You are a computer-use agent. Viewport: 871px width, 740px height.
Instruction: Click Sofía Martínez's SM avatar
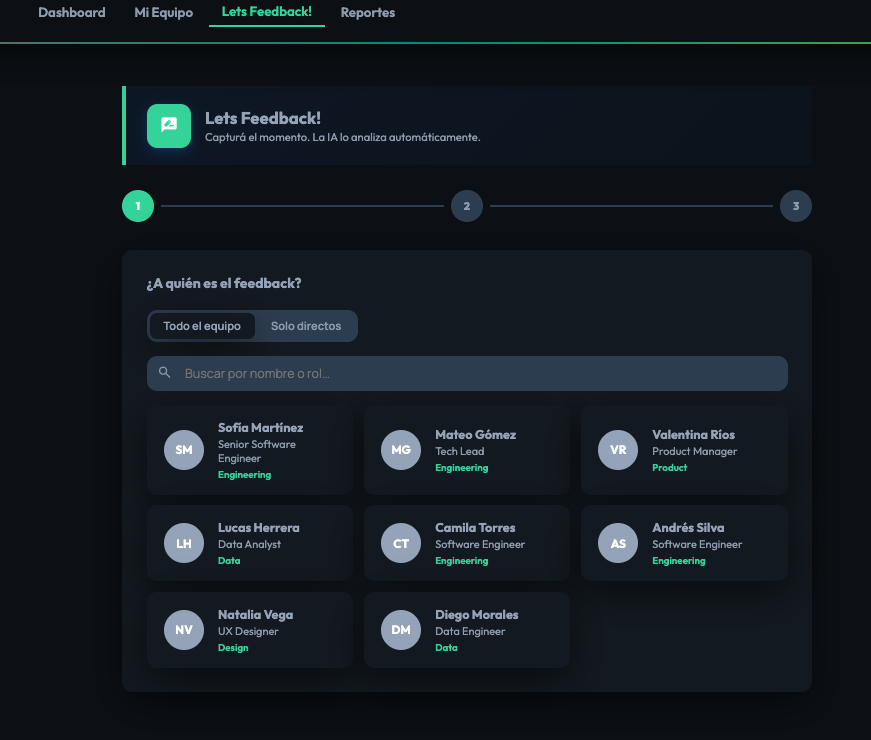point(183,450)
